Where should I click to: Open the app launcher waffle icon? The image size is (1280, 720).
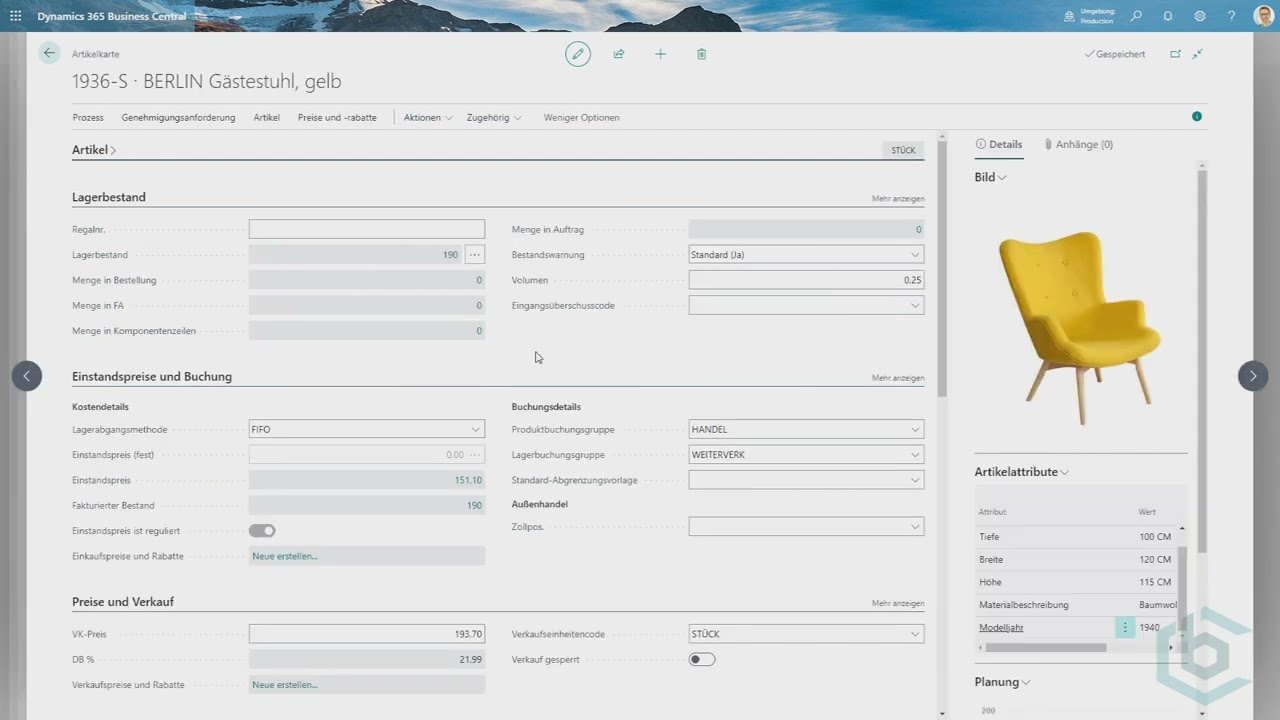click(15, 16)
